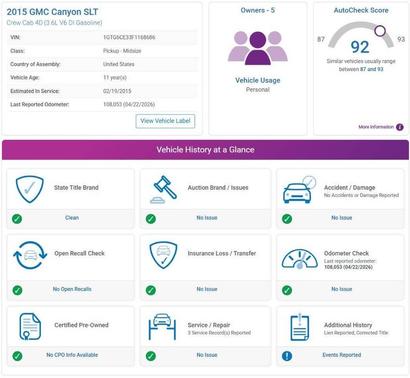Click the green check beside Clean
Screen dimensions: 410x378
click(x=17, y=219)
